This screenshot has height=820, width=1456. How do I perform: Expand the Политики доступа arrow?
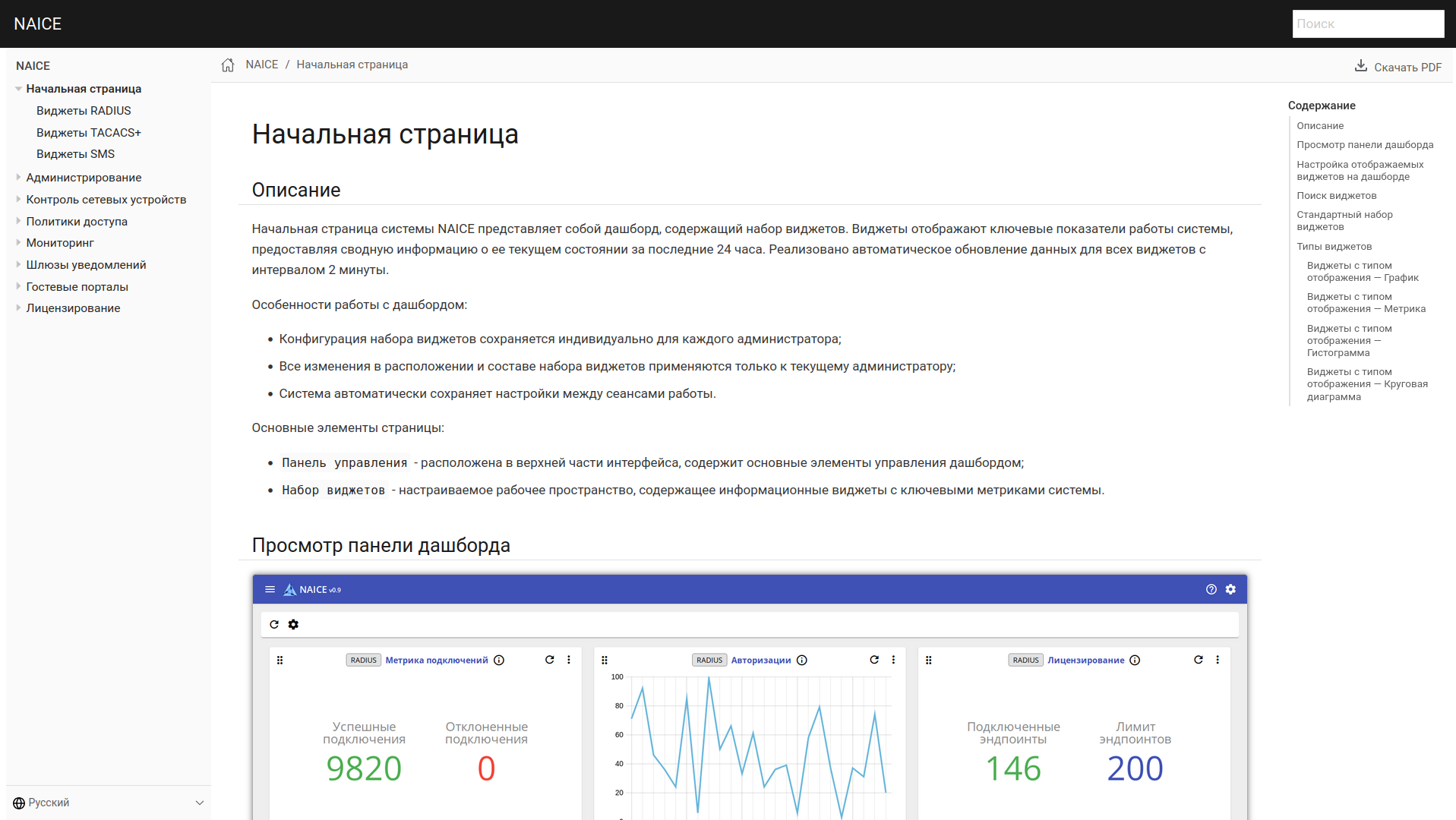click(x=18, y=221)
